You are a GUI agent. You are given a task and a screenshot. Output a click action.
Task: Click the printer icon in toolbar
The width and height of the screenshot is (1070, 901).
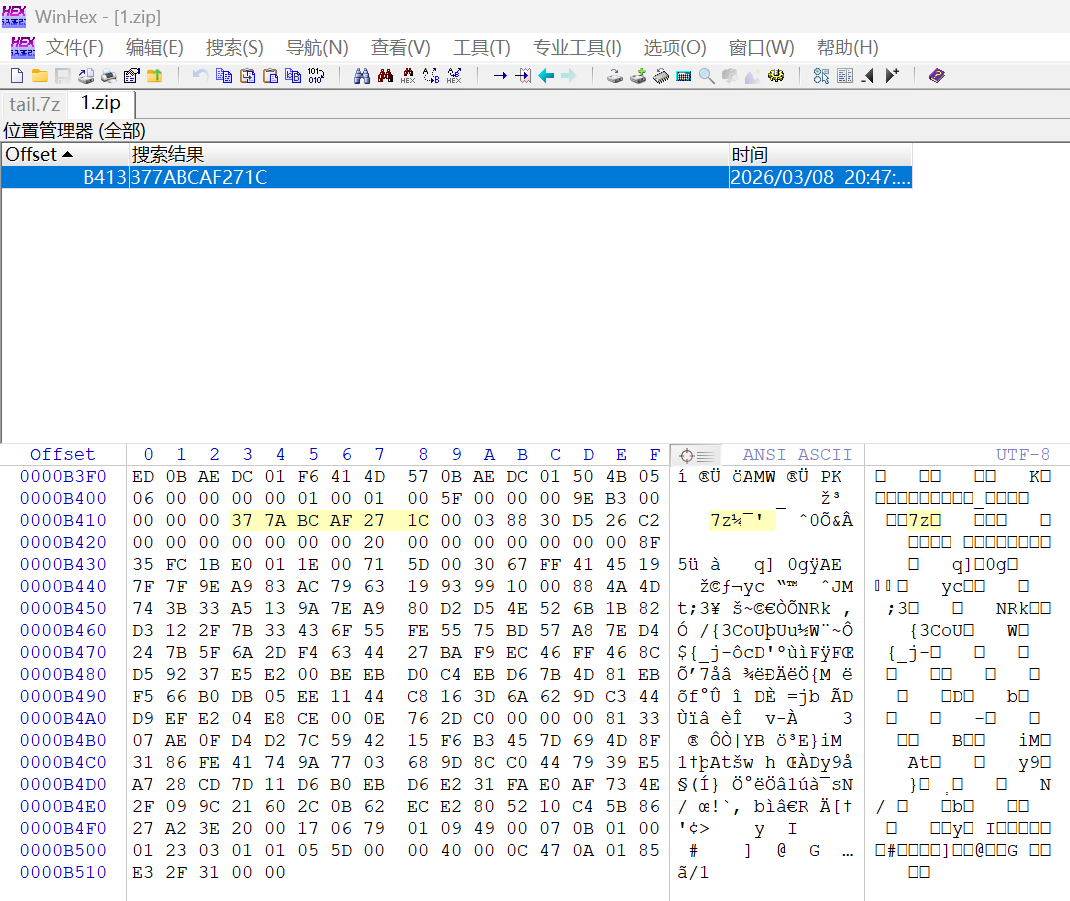pos(108,76)
